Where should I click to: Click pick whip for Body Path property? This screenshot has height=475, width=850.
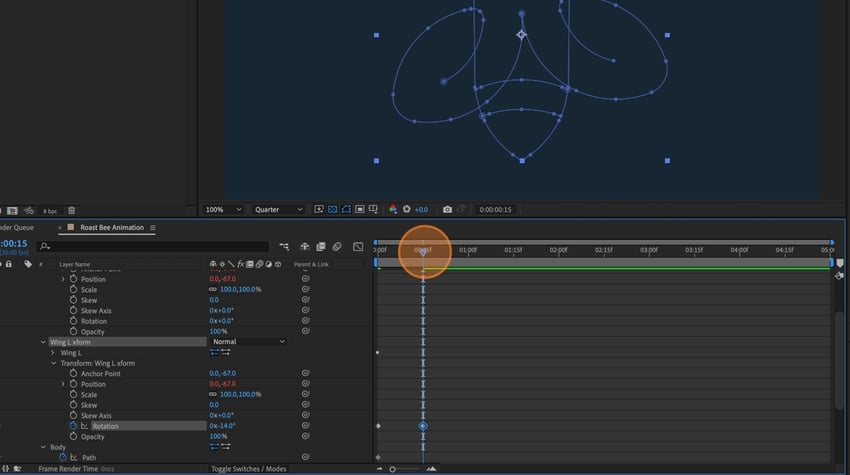click(305, 457)
